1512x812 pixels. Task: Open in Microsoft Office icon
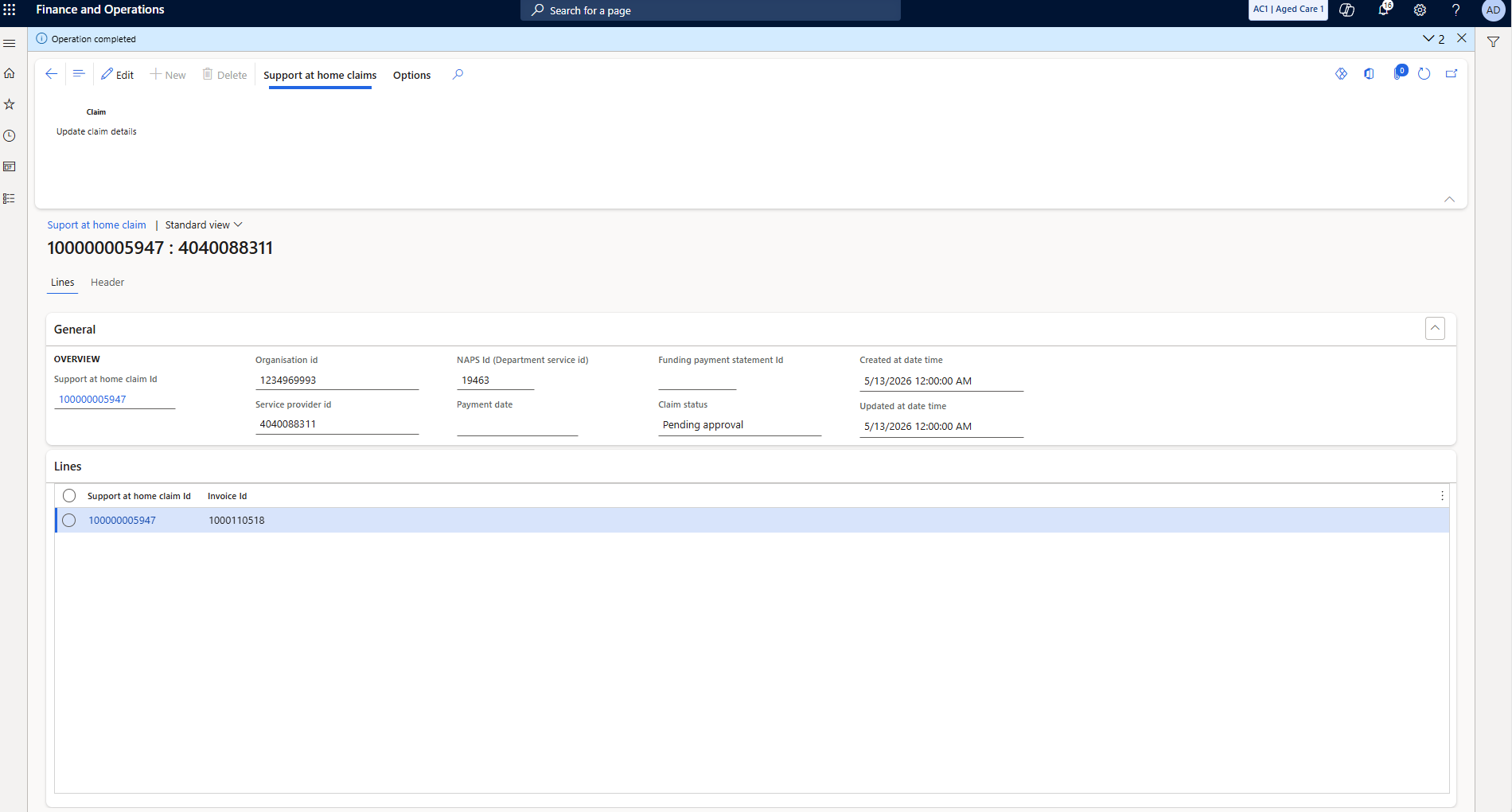pyautogui.click(x=1369, y=74)
